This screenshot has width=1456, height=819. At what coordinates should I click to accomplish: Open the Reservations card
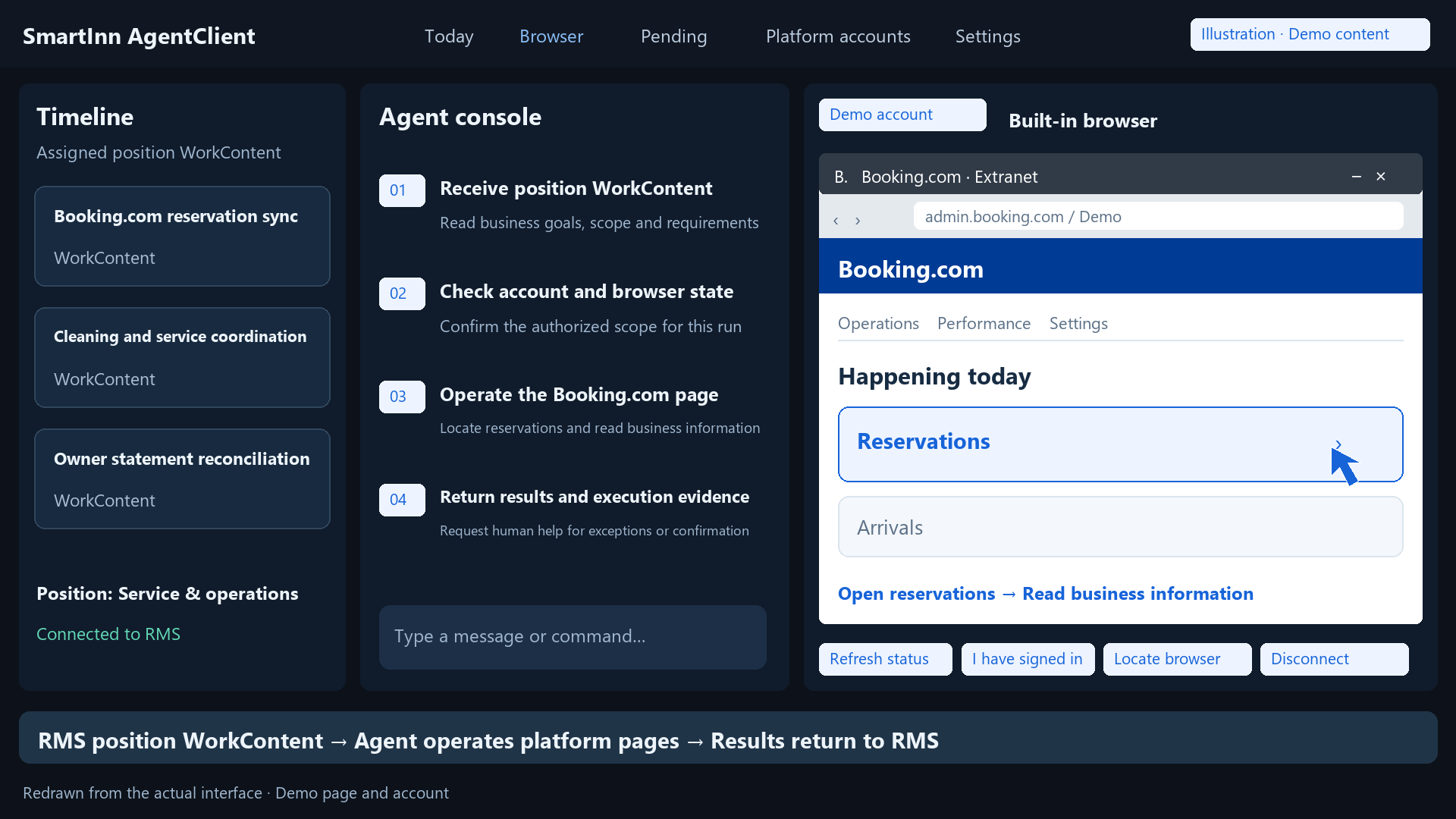pos(1120,444)
